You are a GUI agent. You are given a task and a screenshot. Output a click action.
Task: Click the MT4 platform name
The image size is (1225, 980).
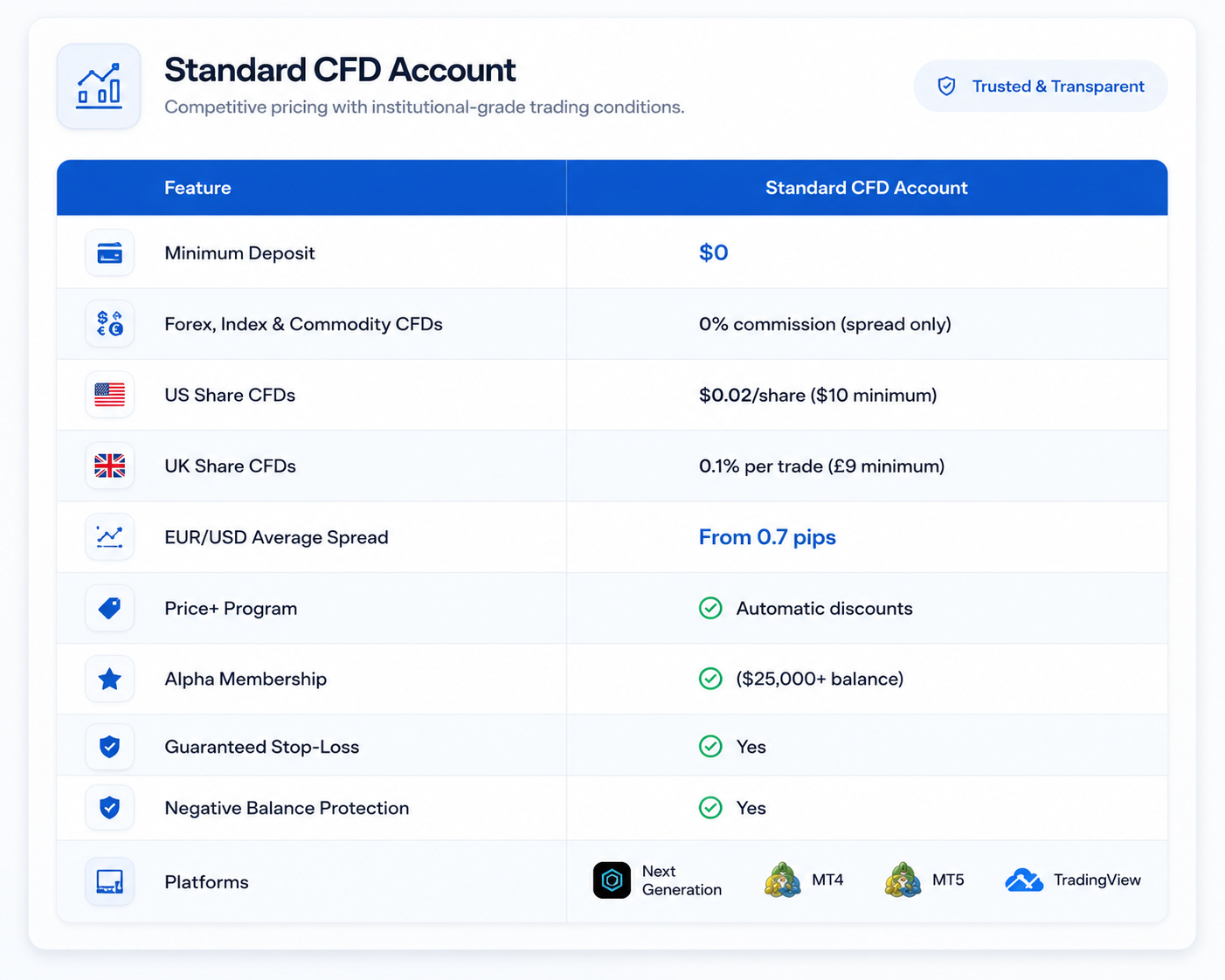click(x=827, y=880)
